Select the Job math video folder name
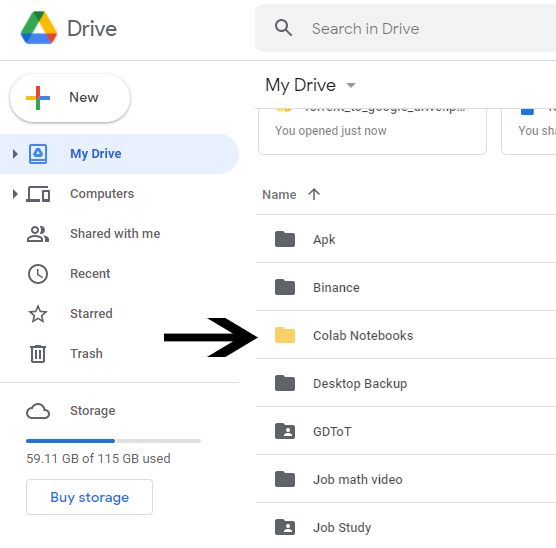Screen dimensions: 556x548 pos(357,479)
